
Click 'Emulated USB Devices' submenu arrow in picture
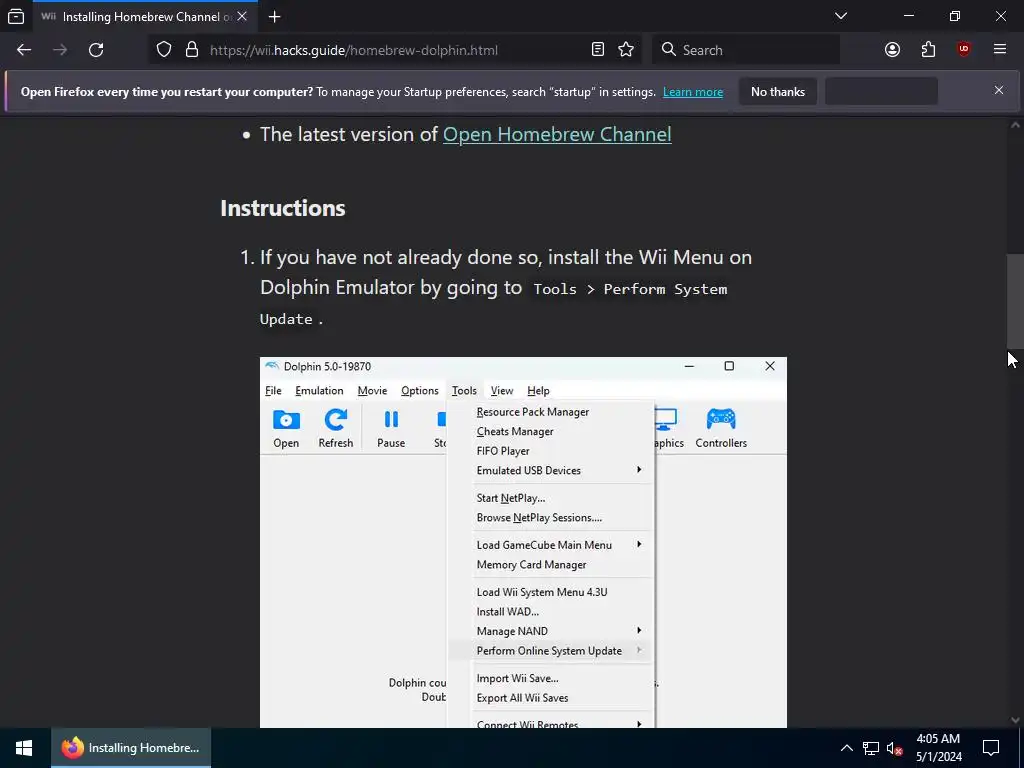pos(639,470)
